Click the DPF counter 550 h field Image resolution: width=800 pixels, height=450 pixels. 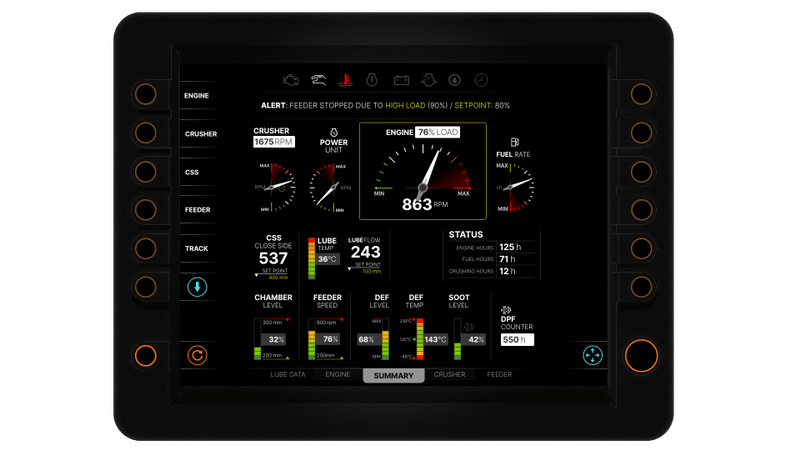pos(518,340)
